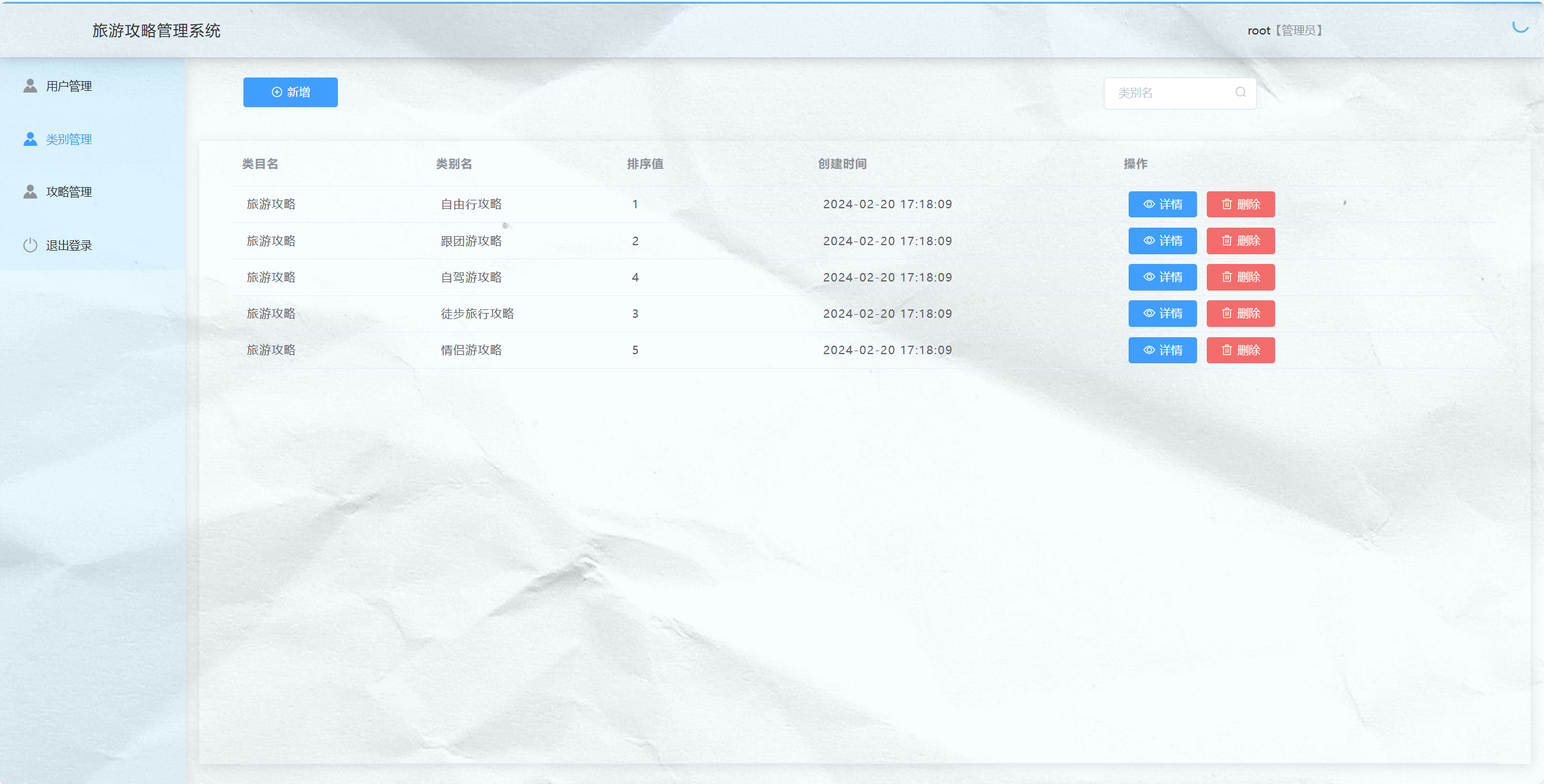
Task: Delete the 情侣游攻略 category
Action: [1240, 351]
